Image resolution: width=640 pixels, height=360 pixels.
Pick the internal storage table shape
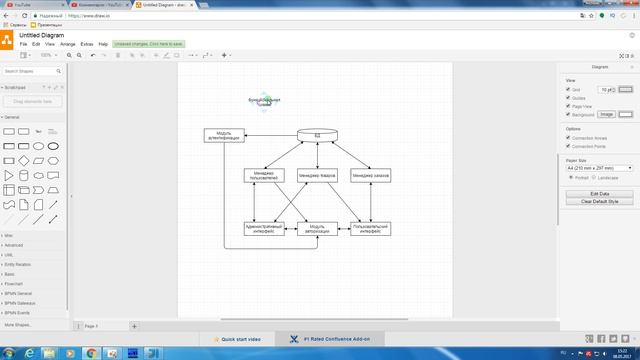point(9,190)
